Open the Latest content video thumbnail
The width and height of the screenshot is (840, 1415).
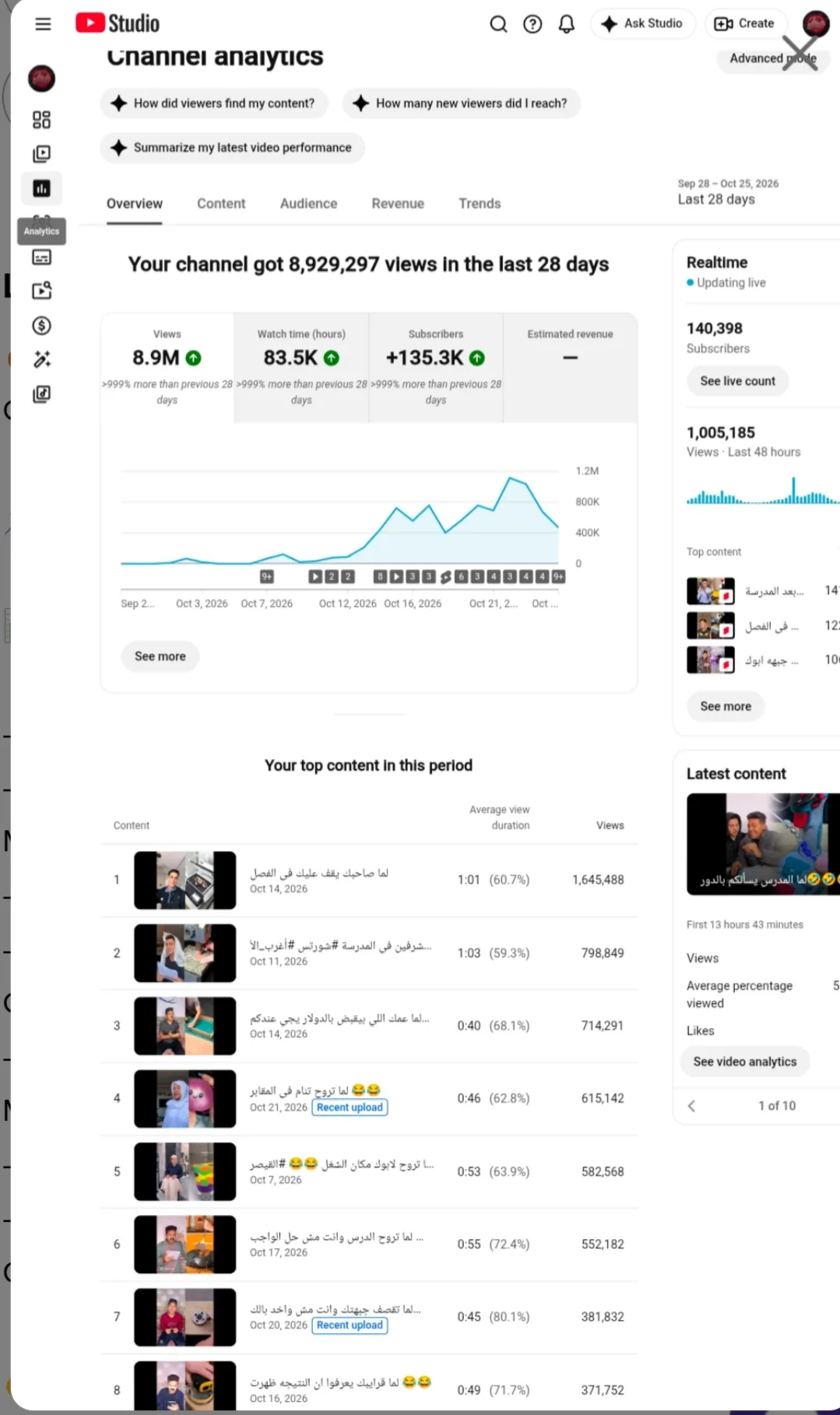tap(763, 844)
